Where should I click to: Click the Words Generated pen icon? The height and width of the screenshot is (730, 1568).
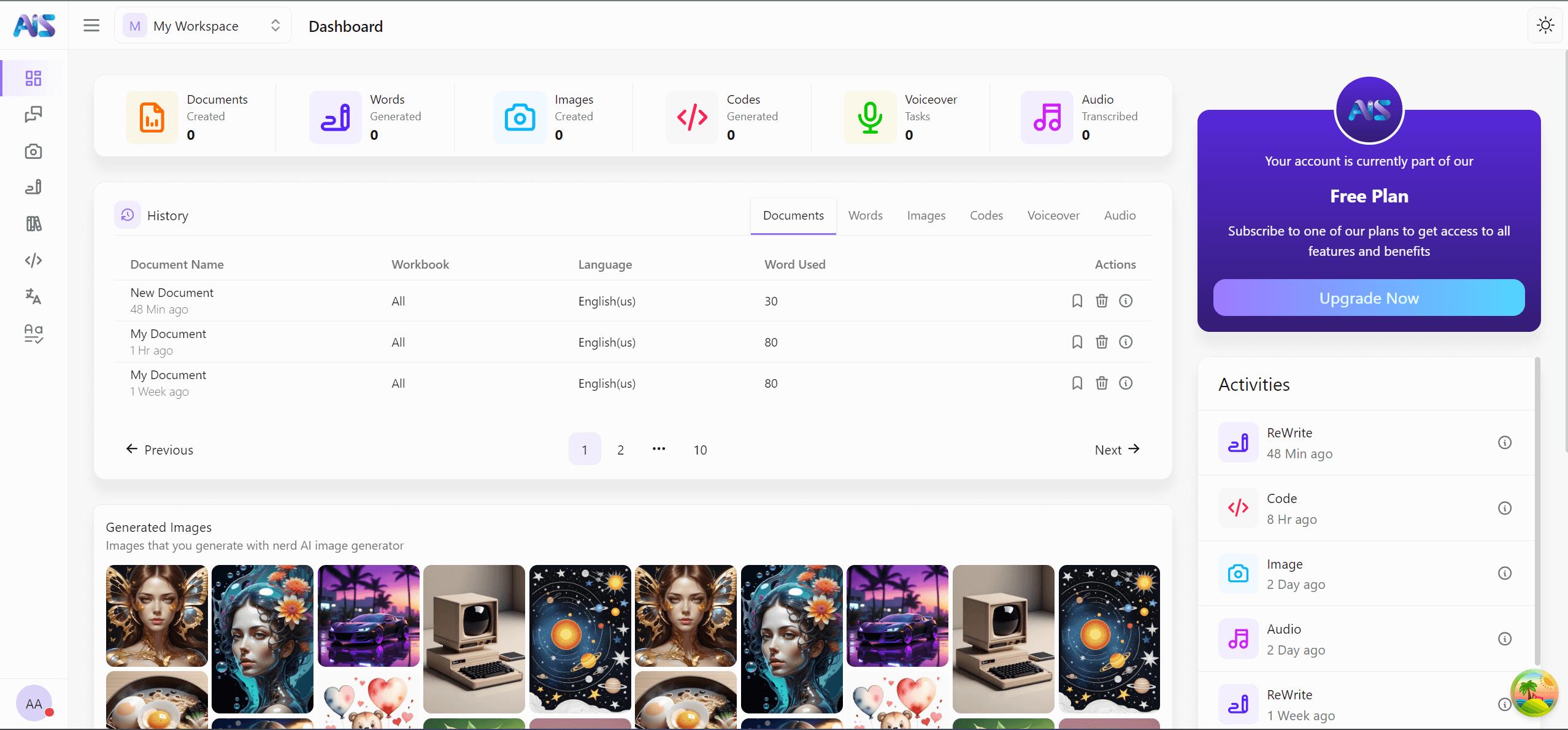pyautogui.click(x=336, y=117)
